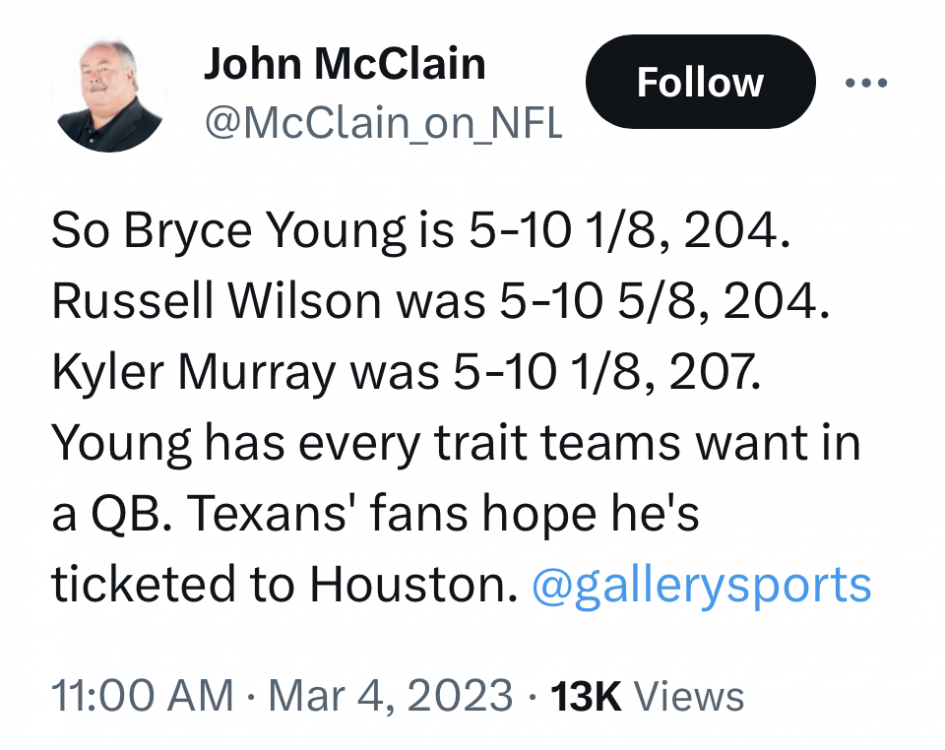Click the tweet line about Kyler Murray

tap(405, 373)
